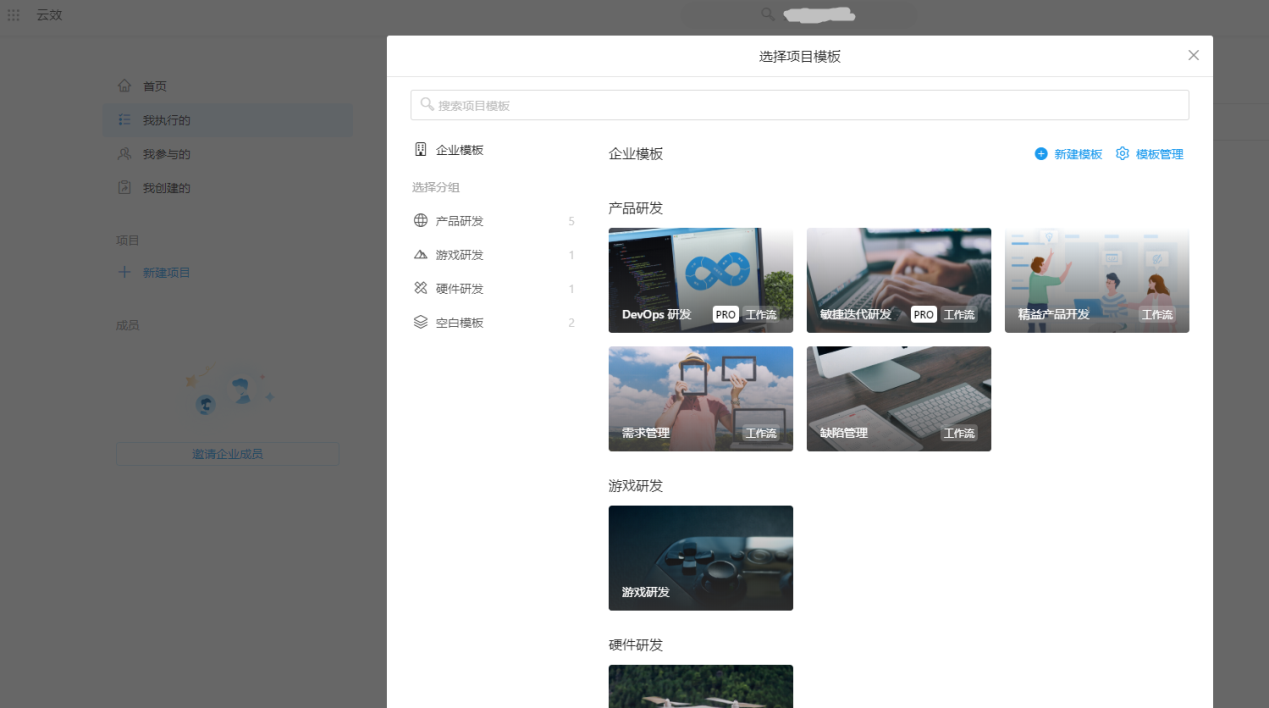Click the 云效 logo text
Image resolution: width=1269 pixels, height=708 pixels.
49,15
